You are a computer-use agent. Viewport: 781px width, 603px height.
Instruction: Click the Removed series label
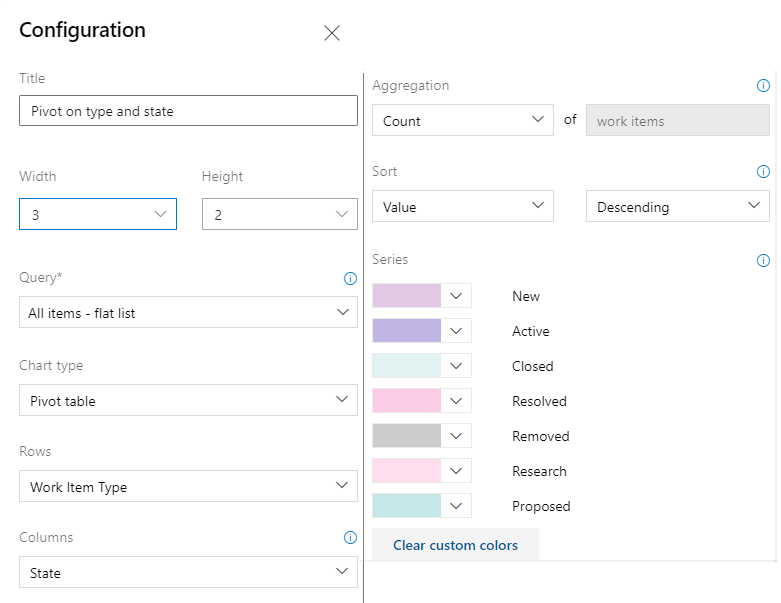540,436
